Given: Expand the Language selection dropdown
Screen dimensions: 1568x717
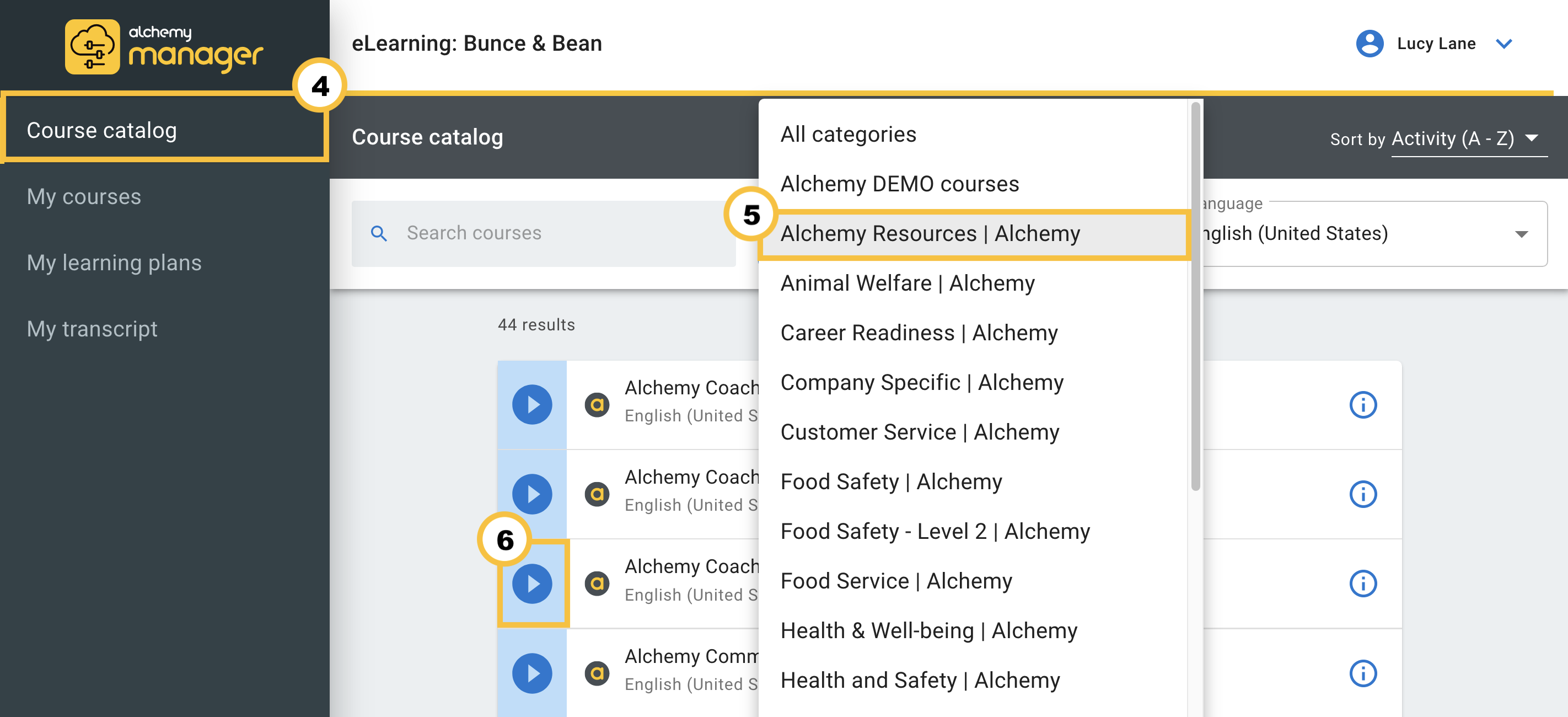Looking at the screenshot, I should pyautogui.click(x=1523, y=234).
